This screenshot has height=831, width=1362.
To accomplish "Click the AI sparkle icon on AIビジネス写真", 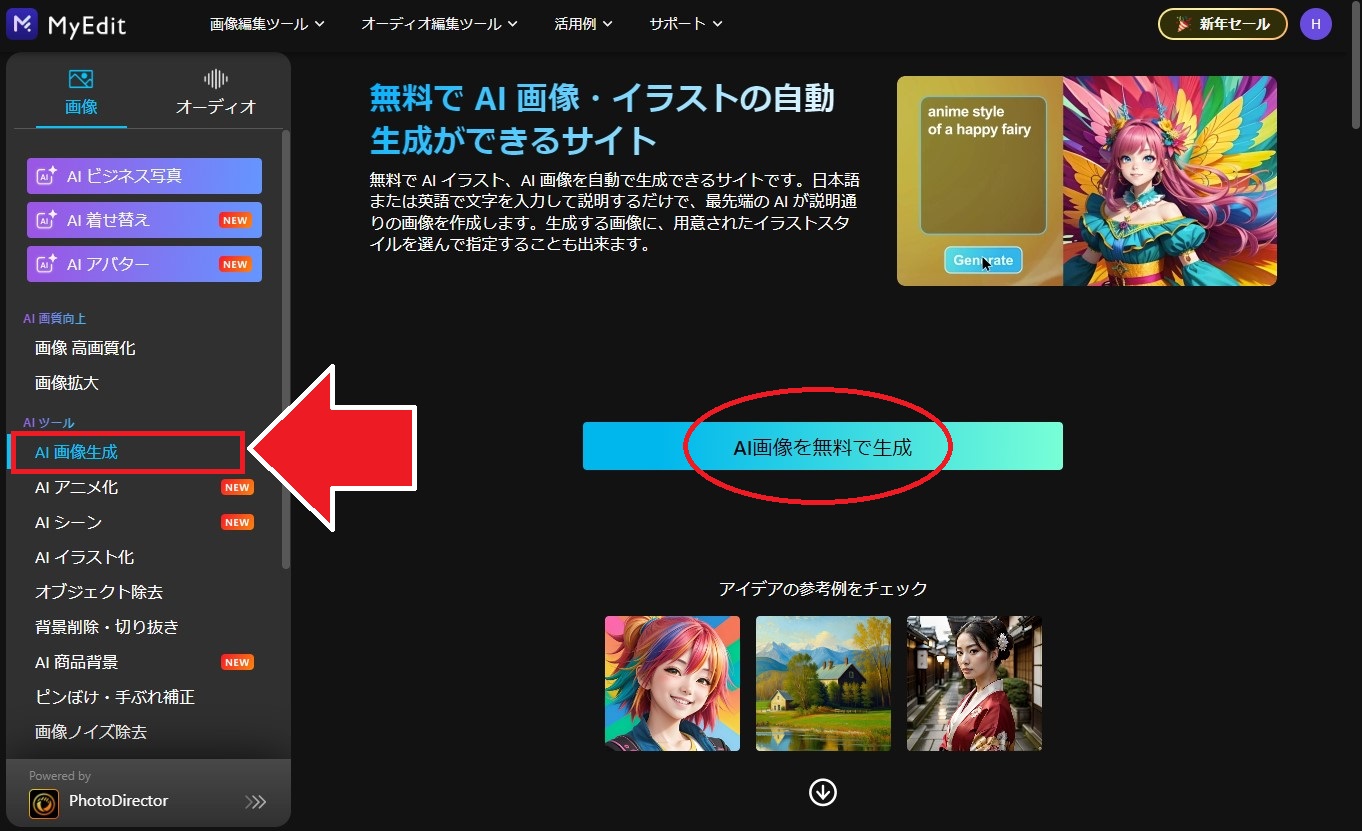I will (x=46, y=176).
